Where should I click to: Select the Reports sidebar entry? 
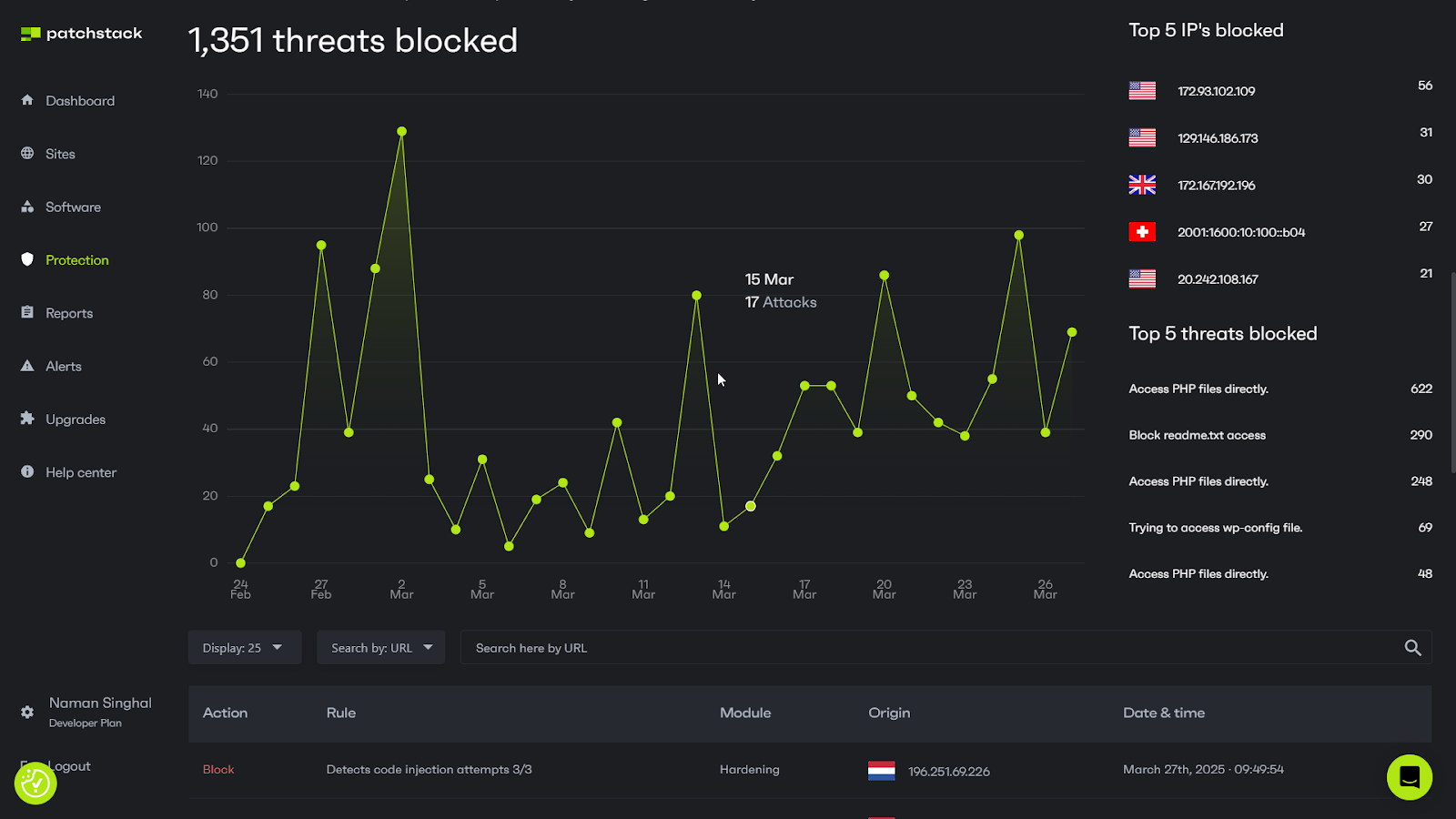[68, 312]
